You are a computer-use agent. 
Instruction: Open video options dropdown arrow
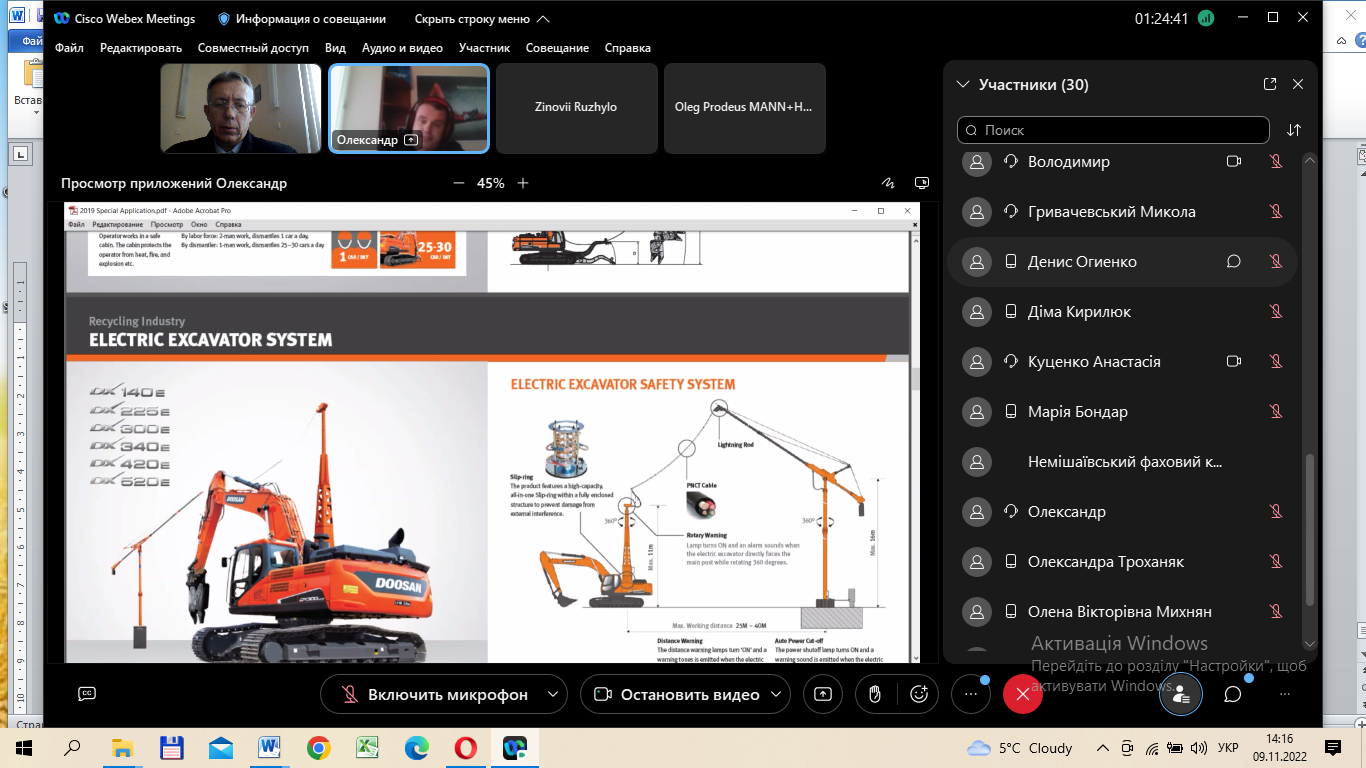776,694
